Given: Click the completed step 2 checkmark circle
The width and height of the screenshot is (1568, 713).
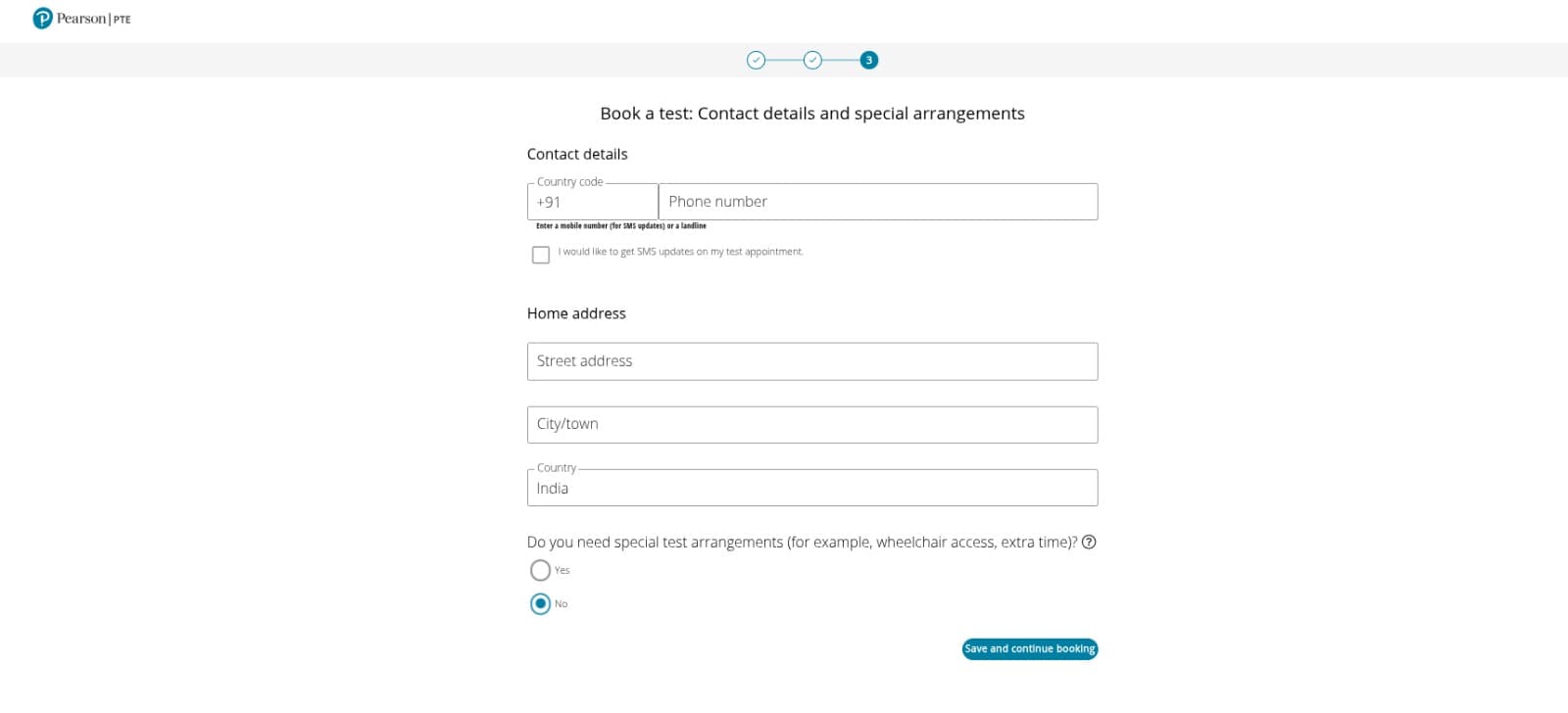Looking at the screenshot, I should [813, 60].
